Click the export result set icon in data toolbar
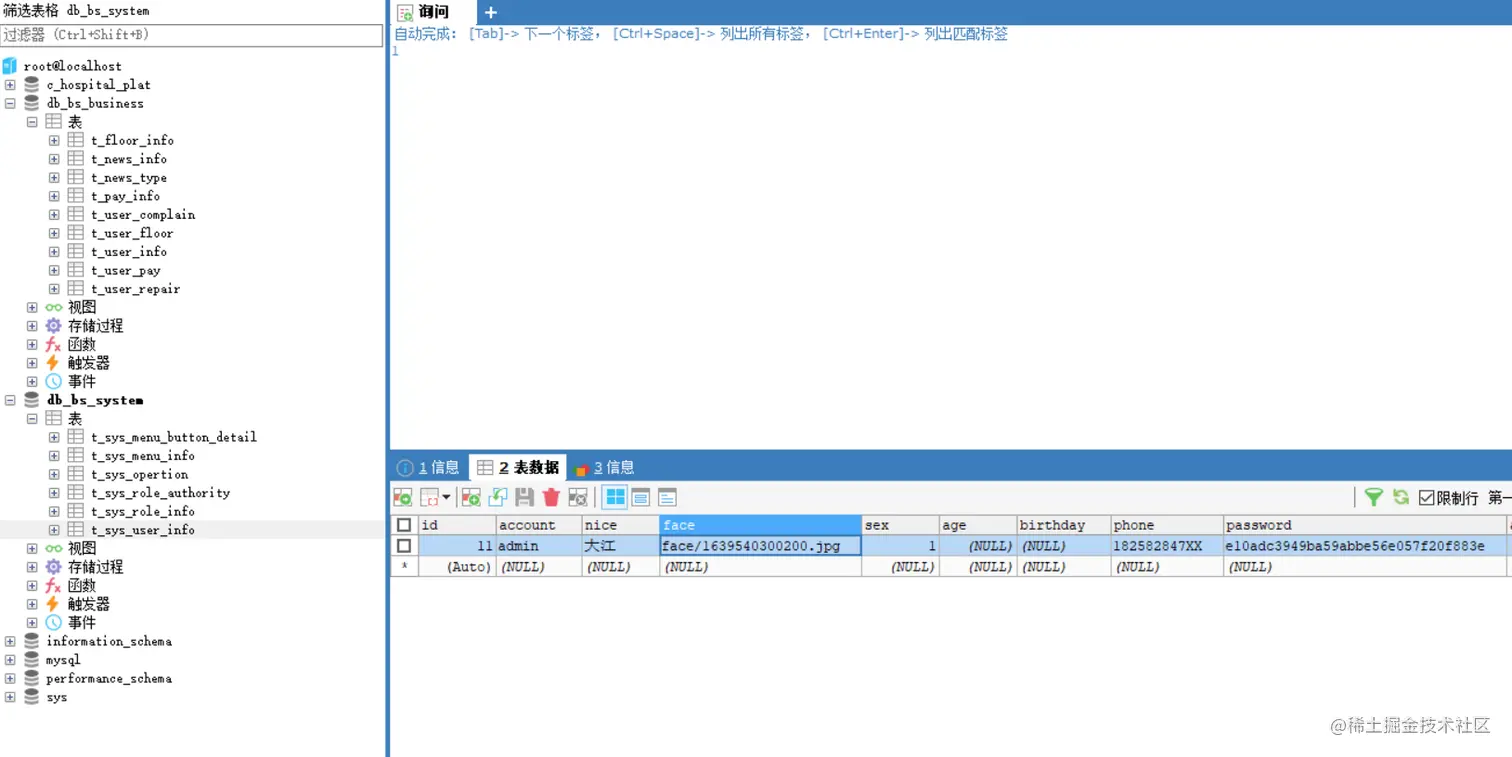 point(403,497)
